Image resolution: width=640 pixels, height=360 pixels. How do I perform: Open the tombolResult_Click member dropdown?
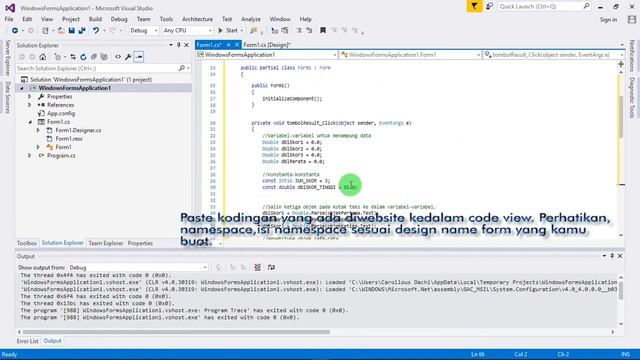(553, 55)
